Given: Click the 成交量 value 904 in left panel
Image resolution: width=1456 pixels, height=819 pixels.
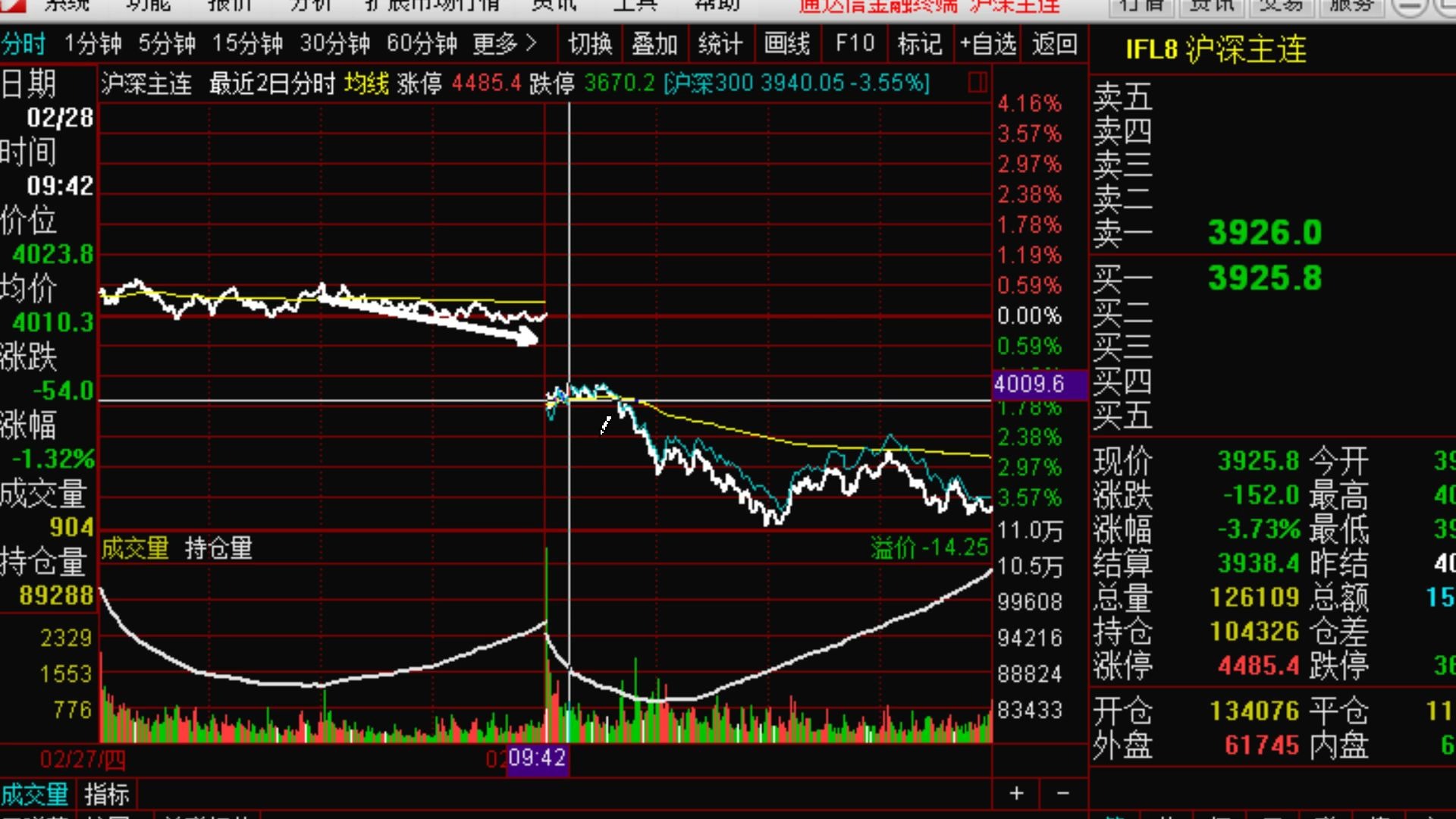Looking at the screenshot, I should pyautogui.click(x=72, y=527).
